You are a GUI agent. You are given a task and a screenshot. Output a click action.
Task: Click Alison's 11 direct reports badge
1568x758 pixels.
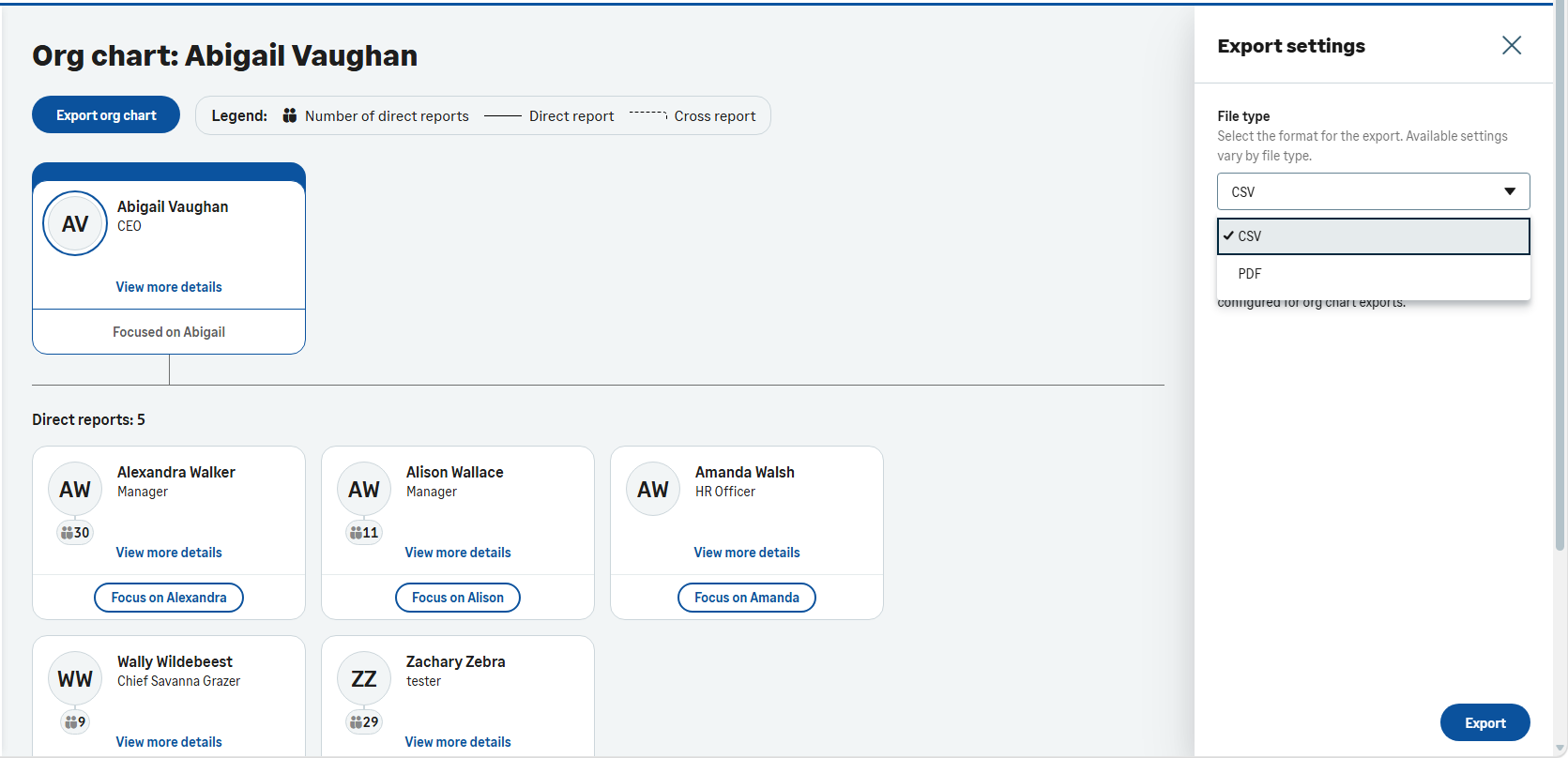pyautogui.click(x=364, y=532)
